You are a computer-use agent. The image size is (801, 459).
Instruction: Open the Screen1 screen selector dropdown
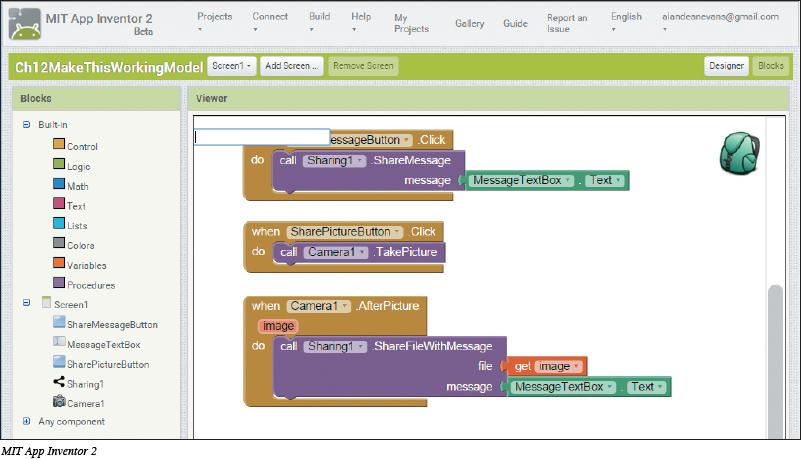click(x=231, y=66)
